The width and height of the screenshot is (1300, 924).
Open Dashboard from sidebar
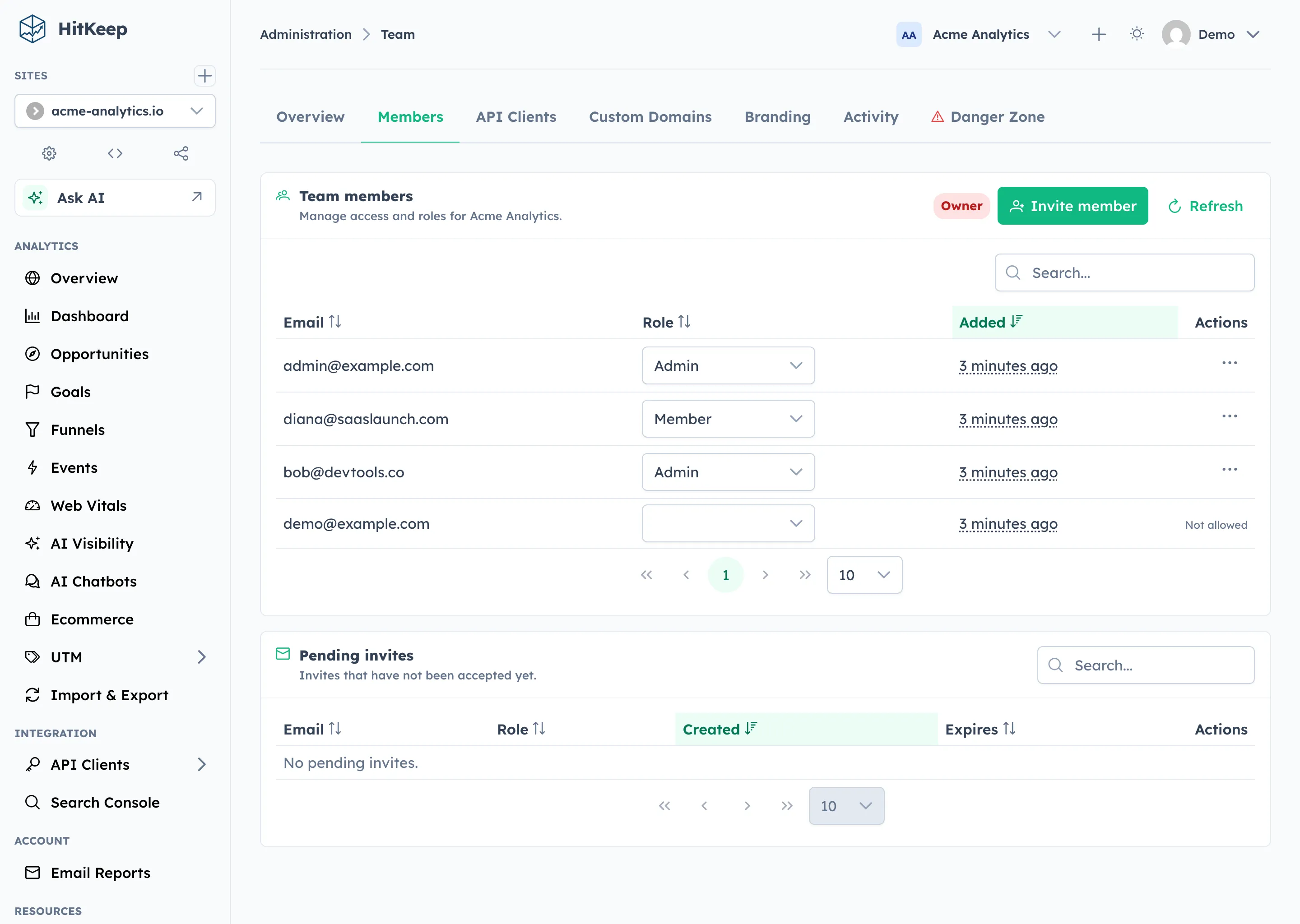(x=115, y=316)
